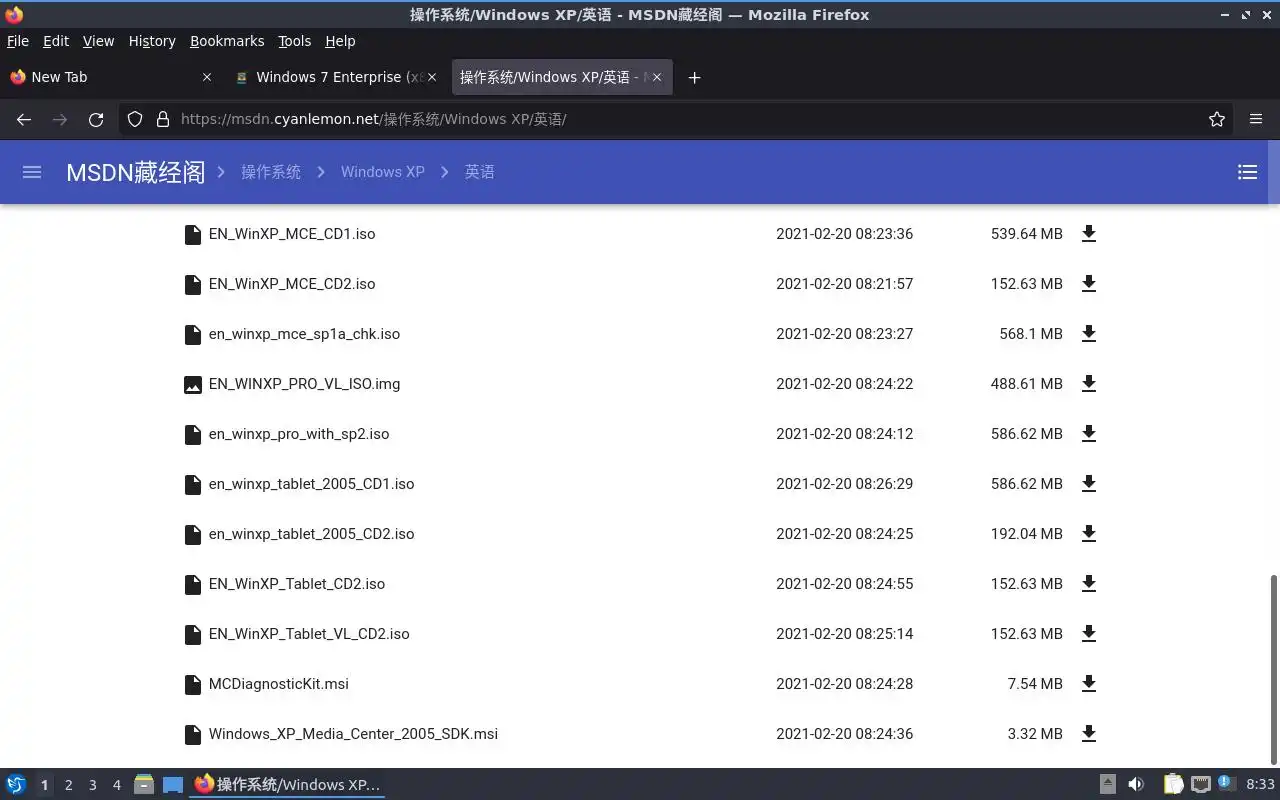Switch to workspace 4 in pager

click(116, 785)
